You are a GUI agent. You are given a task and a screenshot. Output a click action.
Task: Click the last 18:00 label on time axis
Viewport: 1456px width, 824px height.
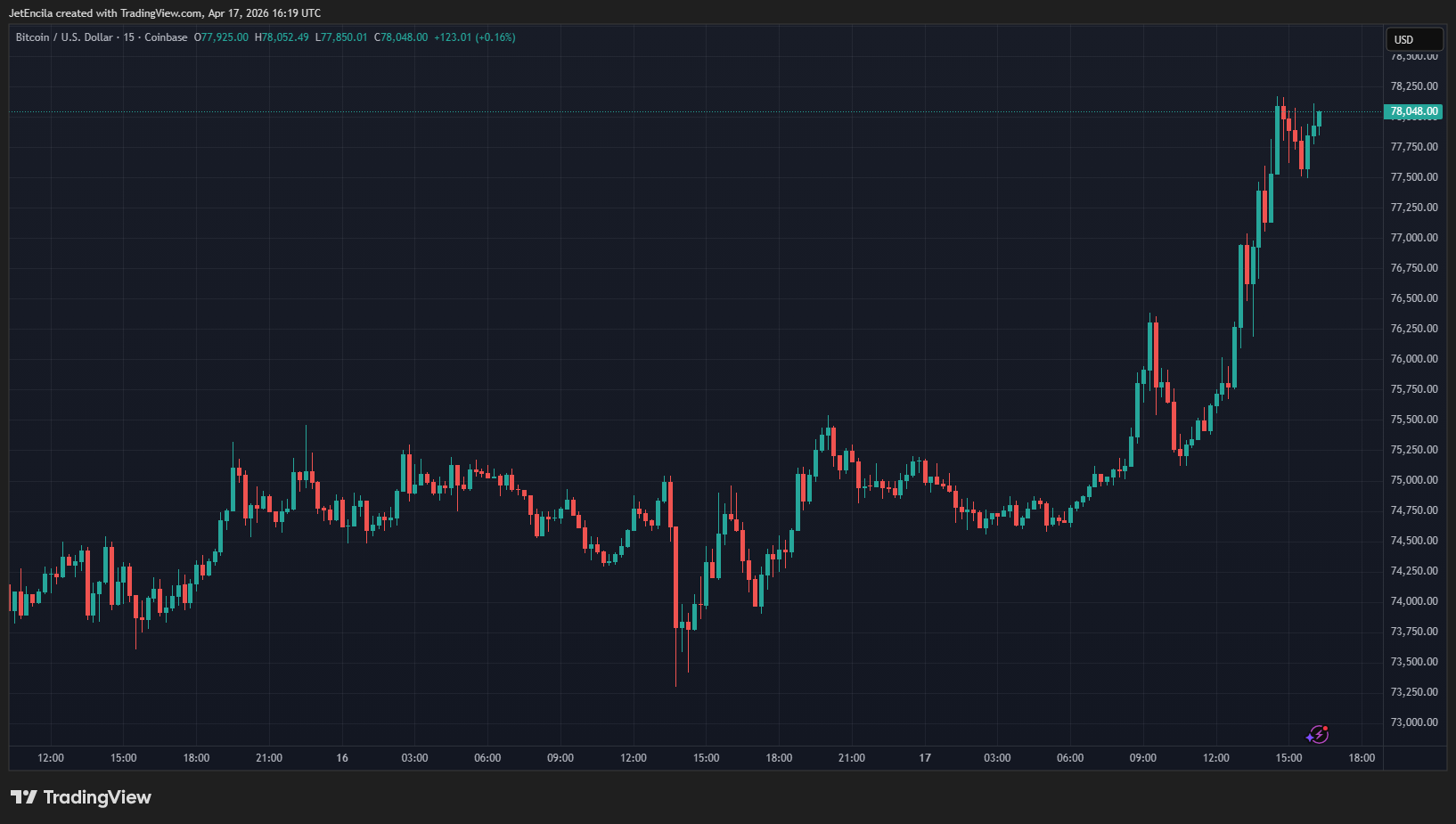1361,758
